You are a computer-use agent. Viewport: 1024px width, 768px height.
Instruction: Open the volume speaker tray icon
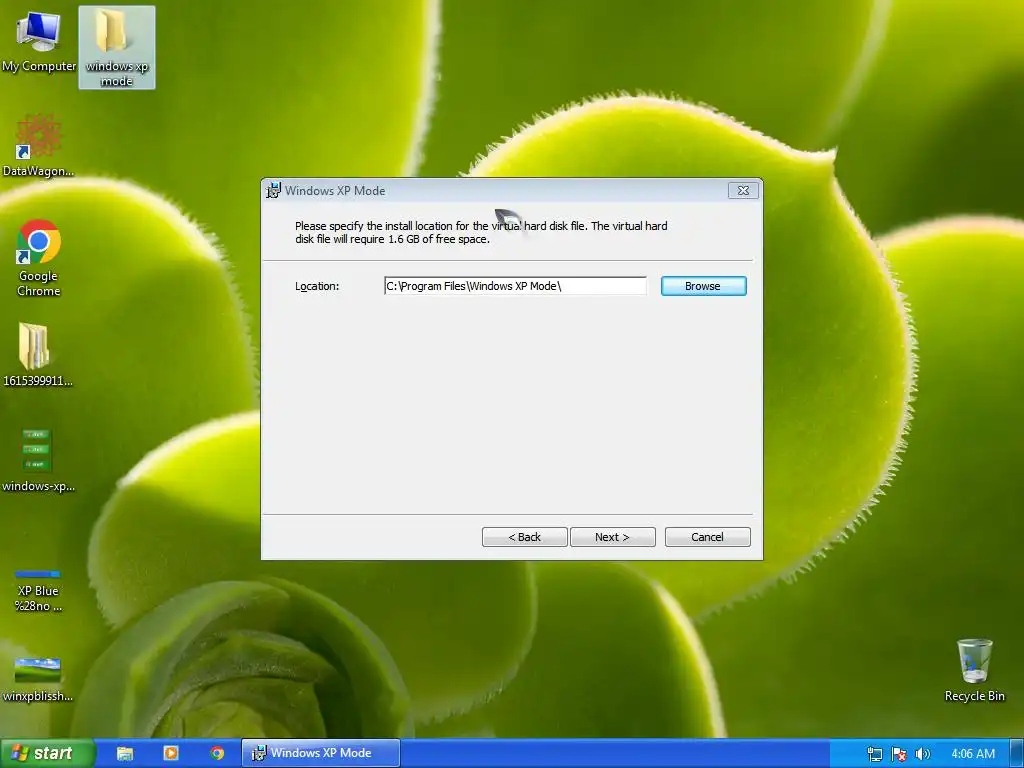923,754
